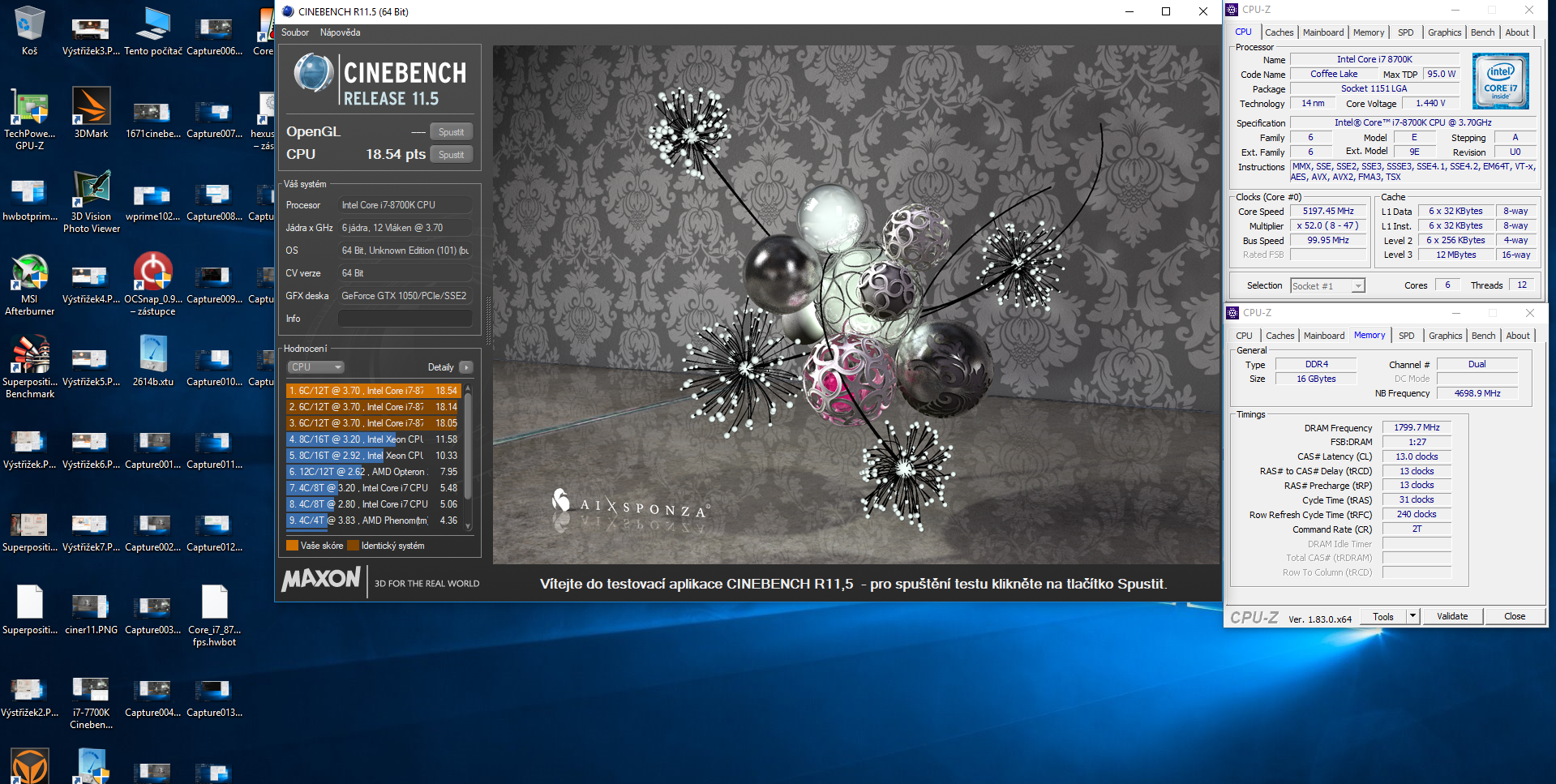1556x784 pixels.
Task: Open the 2614b.xtu file icon
Action: pos(152,361)
